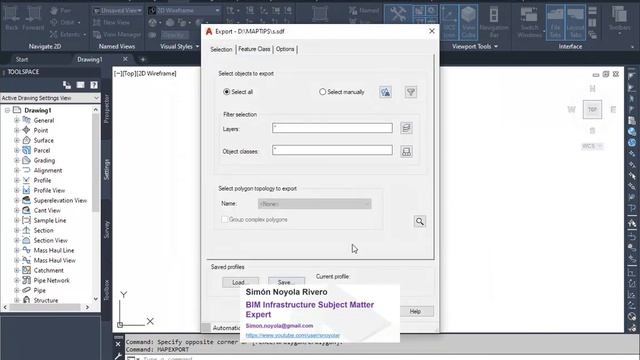Select the Mass Haul Line item
The image size is (640, 360).
54,250
